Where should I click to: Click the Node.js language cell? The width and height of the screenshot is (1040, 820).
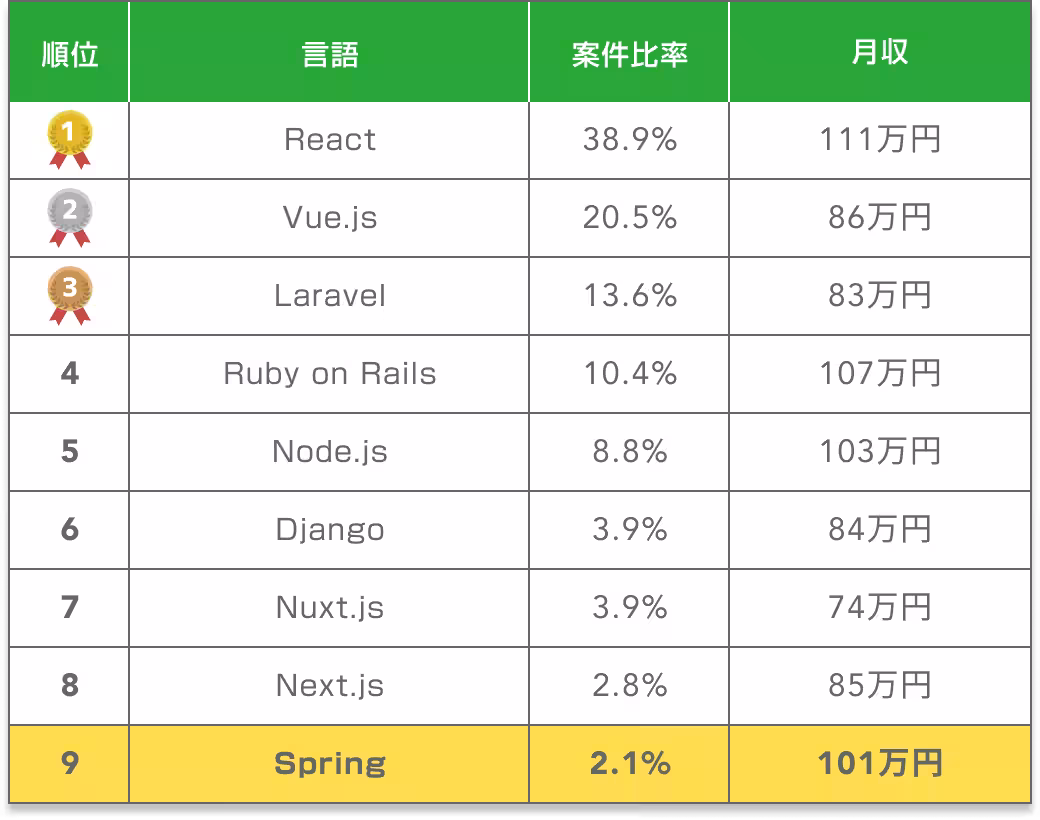329,452
